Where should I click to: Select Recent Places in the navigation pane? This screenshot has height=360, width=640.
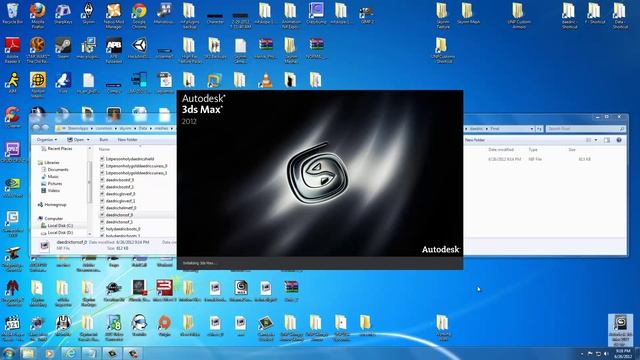[56, 149]
